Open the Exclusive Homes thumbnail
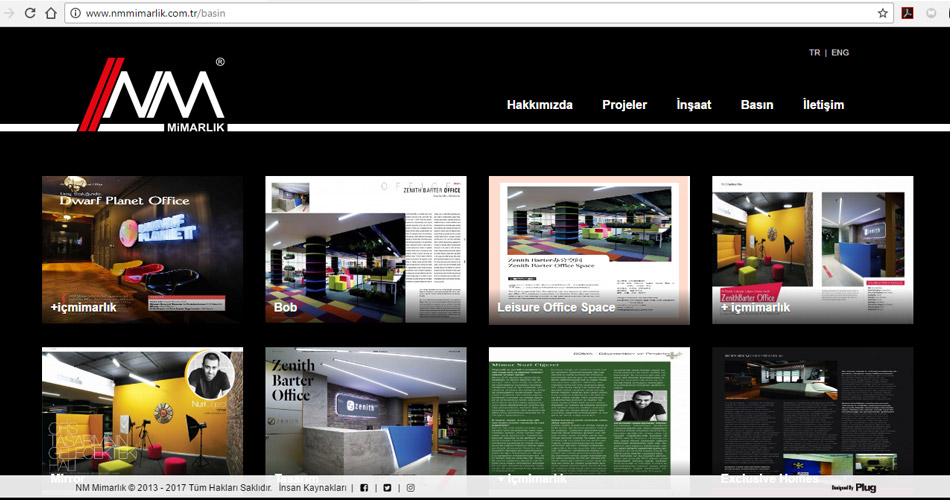Image resolution: width=950 pixels, height=500 pixels. [x=812, y=411]
